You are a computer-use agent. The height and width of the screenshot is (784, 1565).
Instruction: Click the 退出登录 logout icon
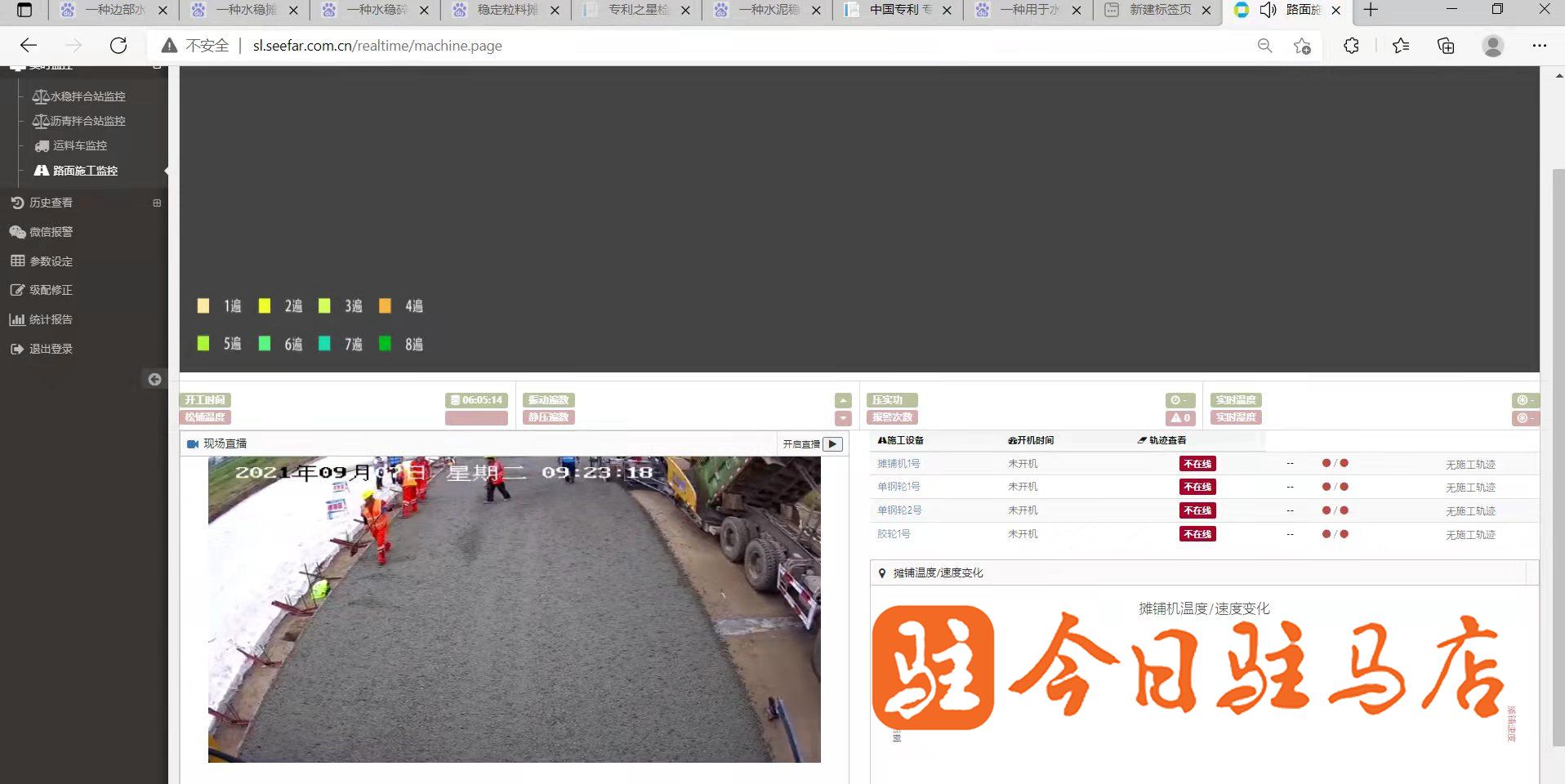[17, 349]
